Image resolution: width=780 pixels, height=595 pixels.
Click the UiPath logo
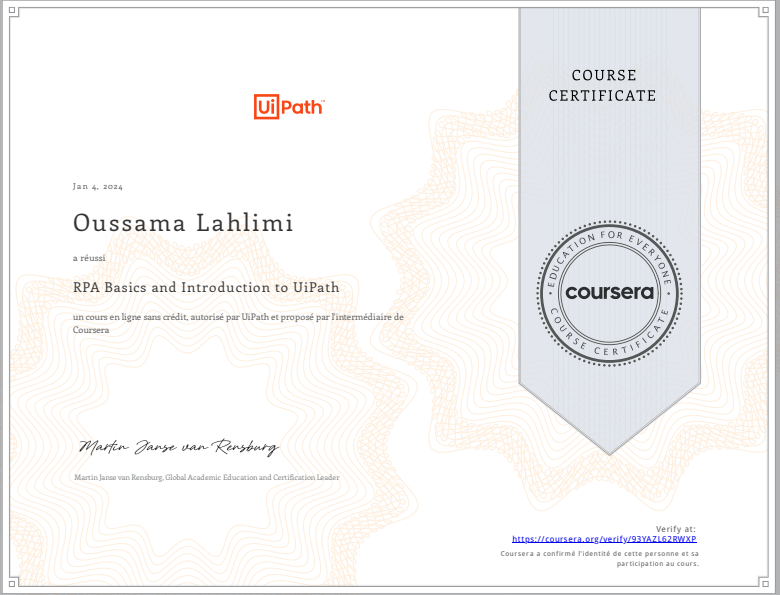coord(289,106)
